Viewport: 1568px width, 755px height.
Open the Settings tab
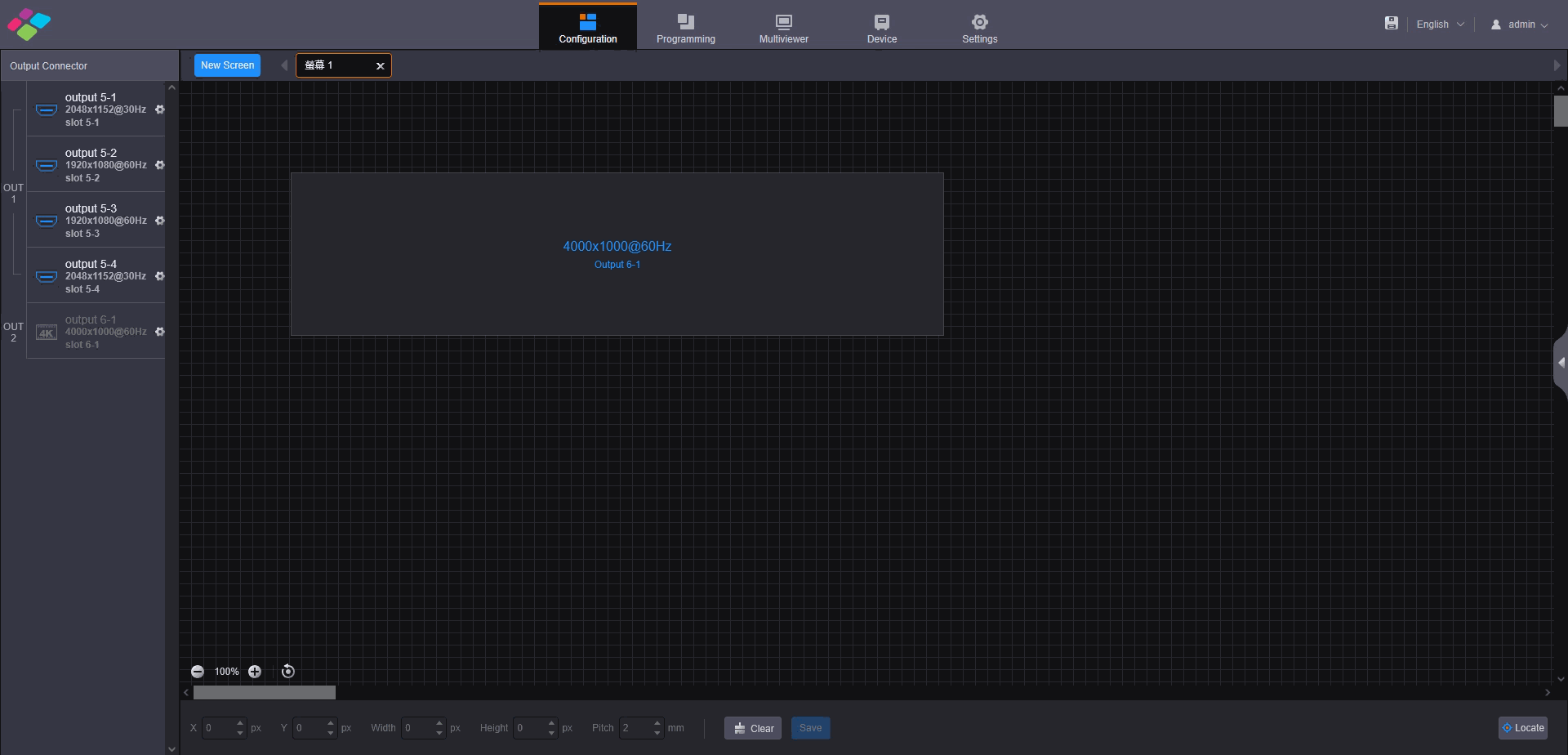[x=980, y=27]
